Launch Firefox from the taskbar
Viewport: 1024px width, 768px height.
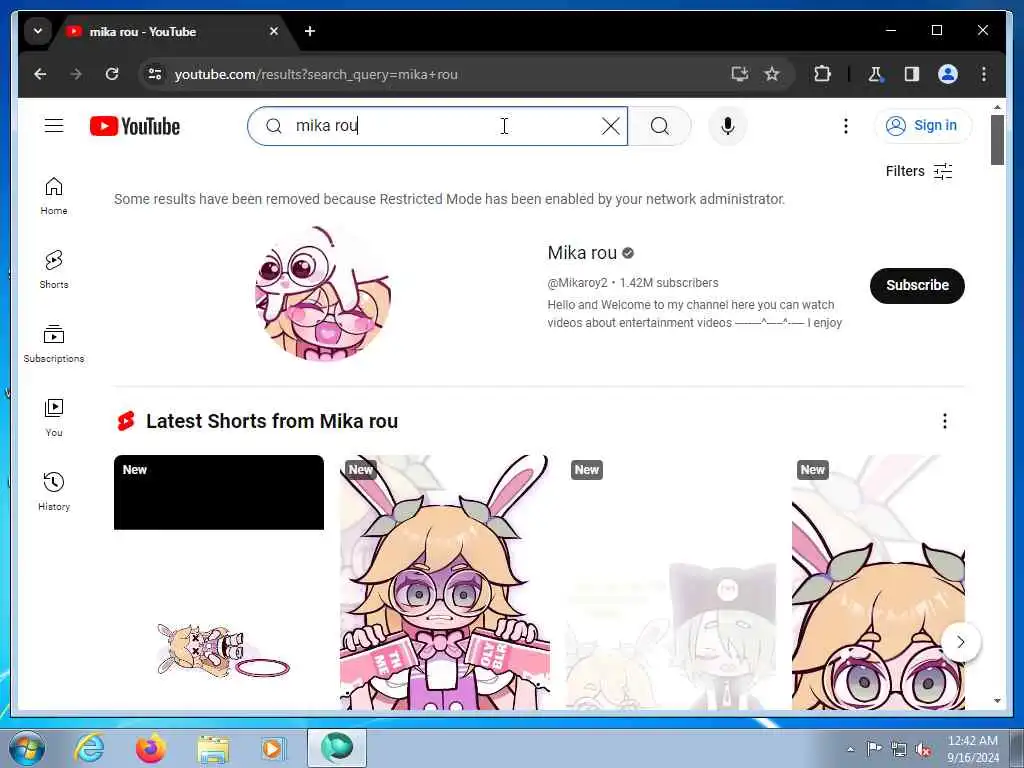pos(151,748)
